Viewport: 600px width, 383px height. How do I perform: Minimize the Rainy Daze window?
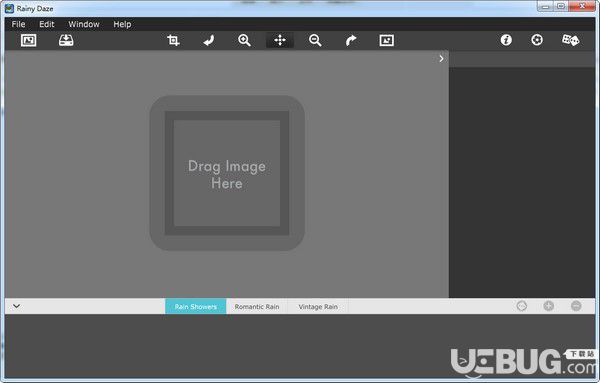[x=545, y=6]
